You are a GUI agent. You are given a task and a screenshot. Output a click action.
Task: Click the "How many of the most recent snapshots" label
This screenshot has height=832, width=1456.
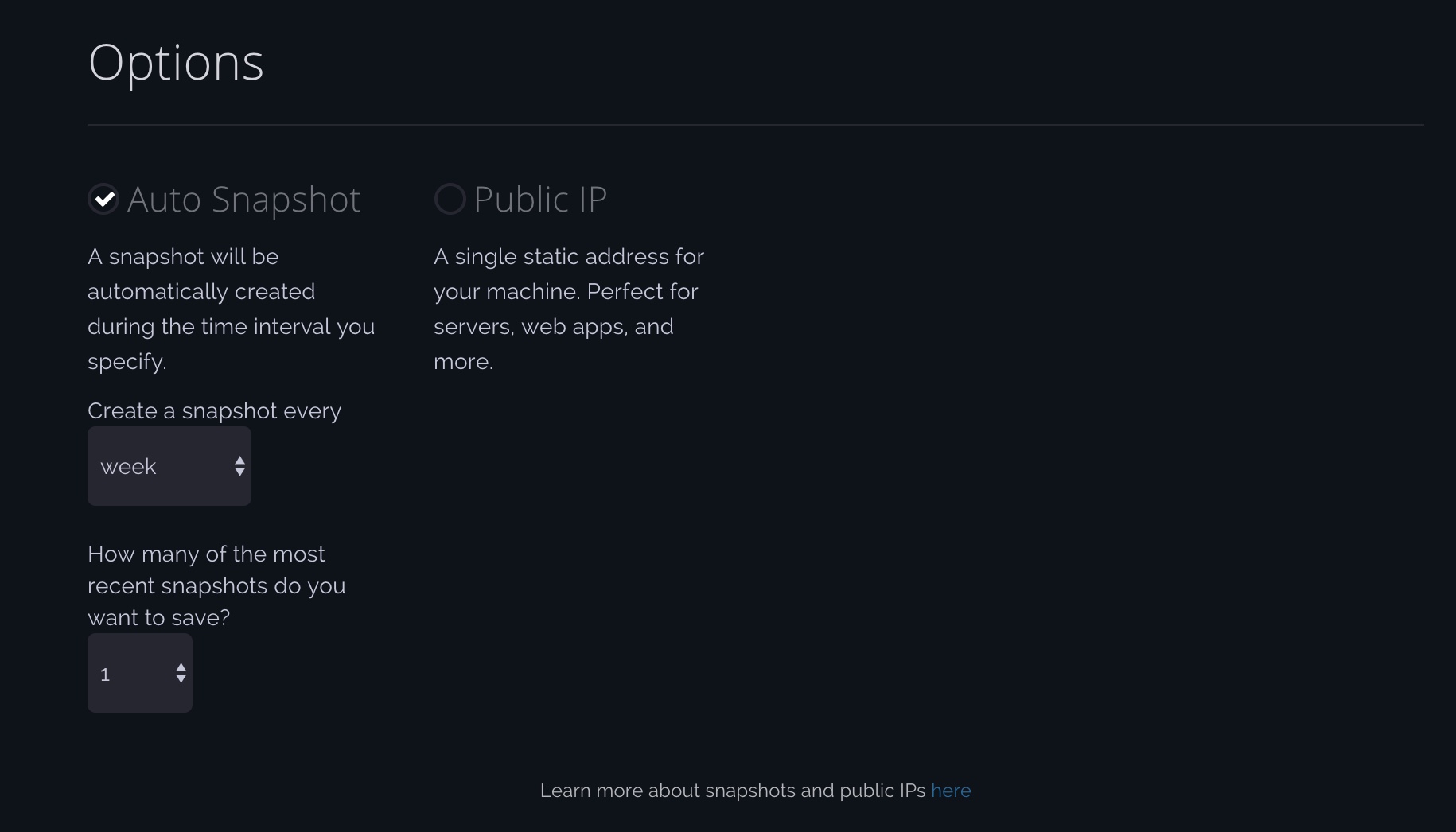tap(216, 585)
